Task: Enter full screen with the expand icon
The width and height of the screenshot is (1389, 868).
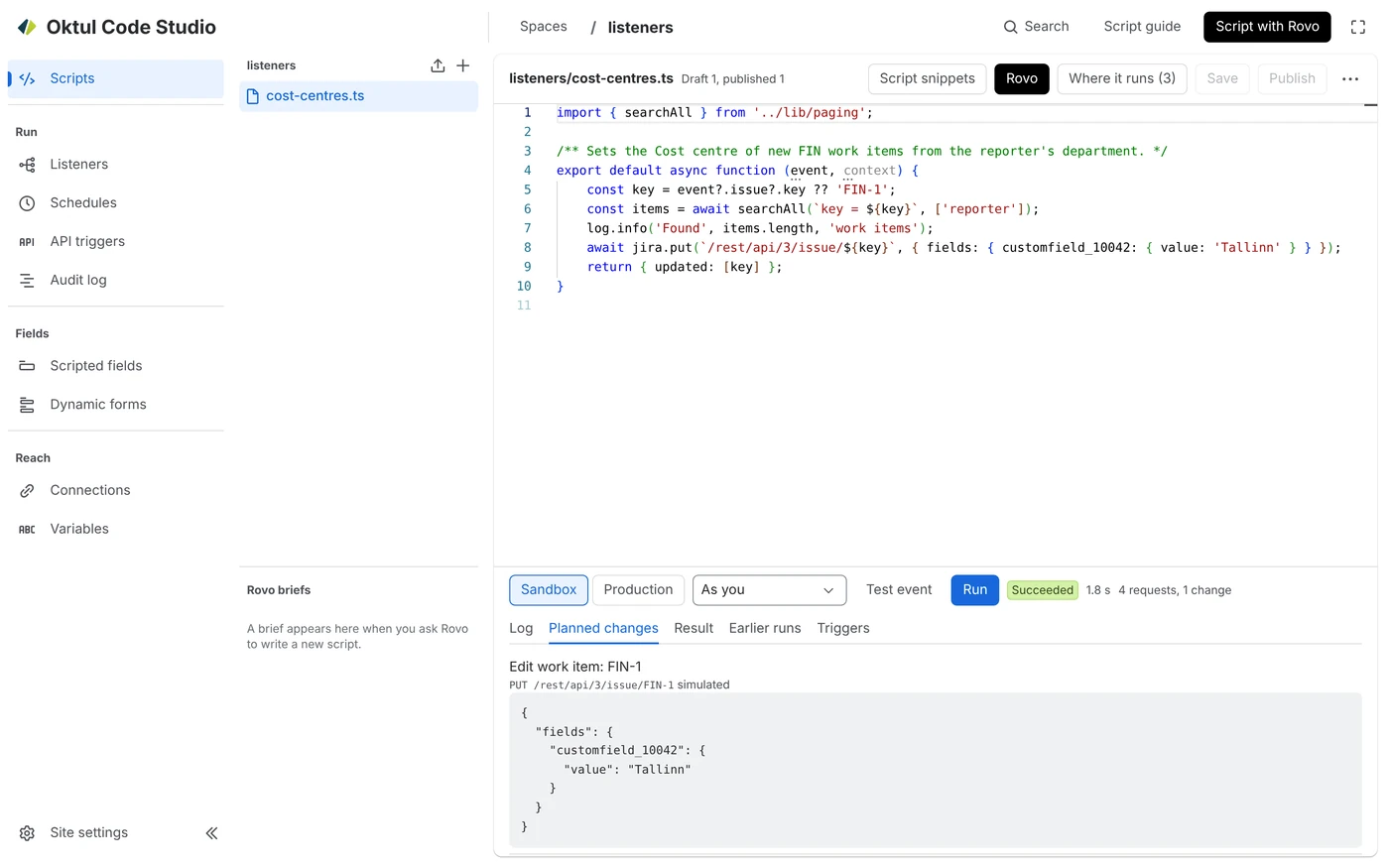Action: 1358,27
